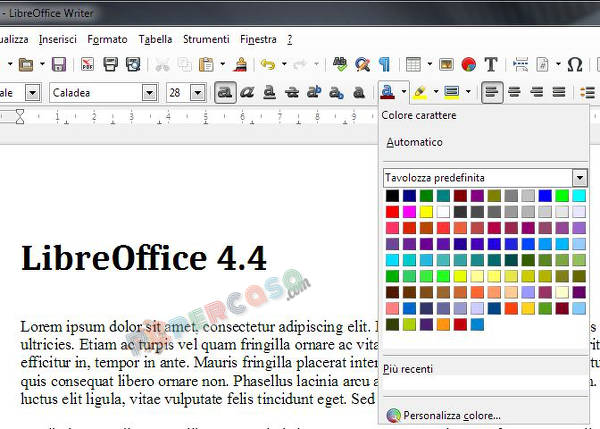Apply highlighting with the marker icon
Image resolution: width=600 pixels, height=429 pixels.
point(419,92)
